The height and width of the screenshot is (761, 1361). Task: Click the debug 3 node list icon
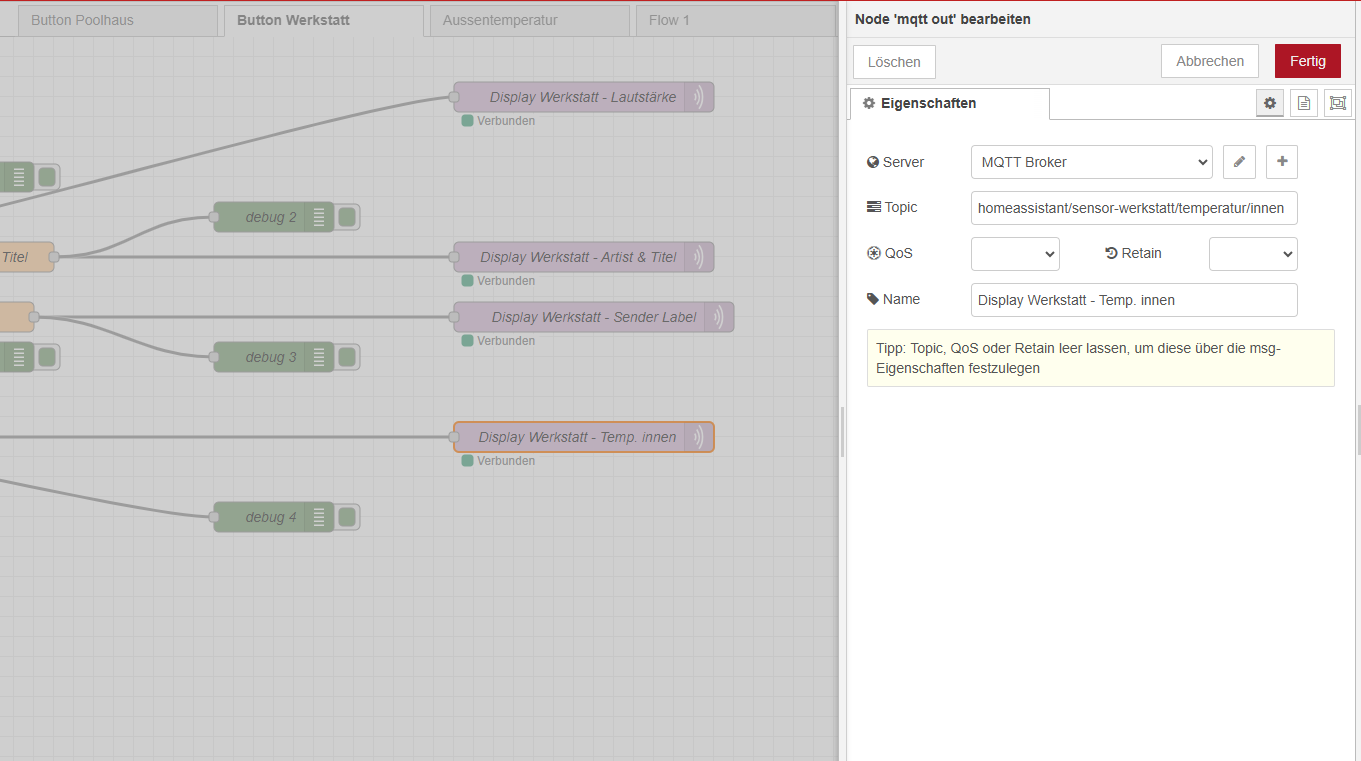(x=319, y=357)
